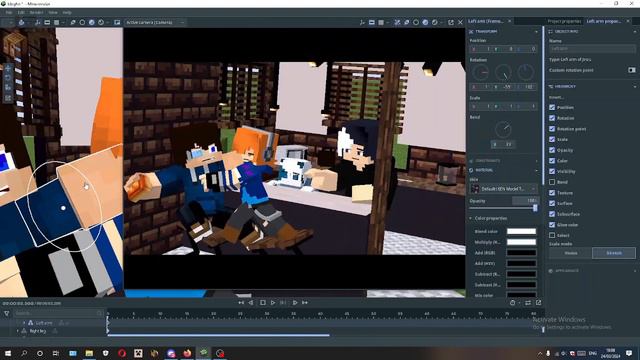Switch to the Left arm properties tab

604,21
